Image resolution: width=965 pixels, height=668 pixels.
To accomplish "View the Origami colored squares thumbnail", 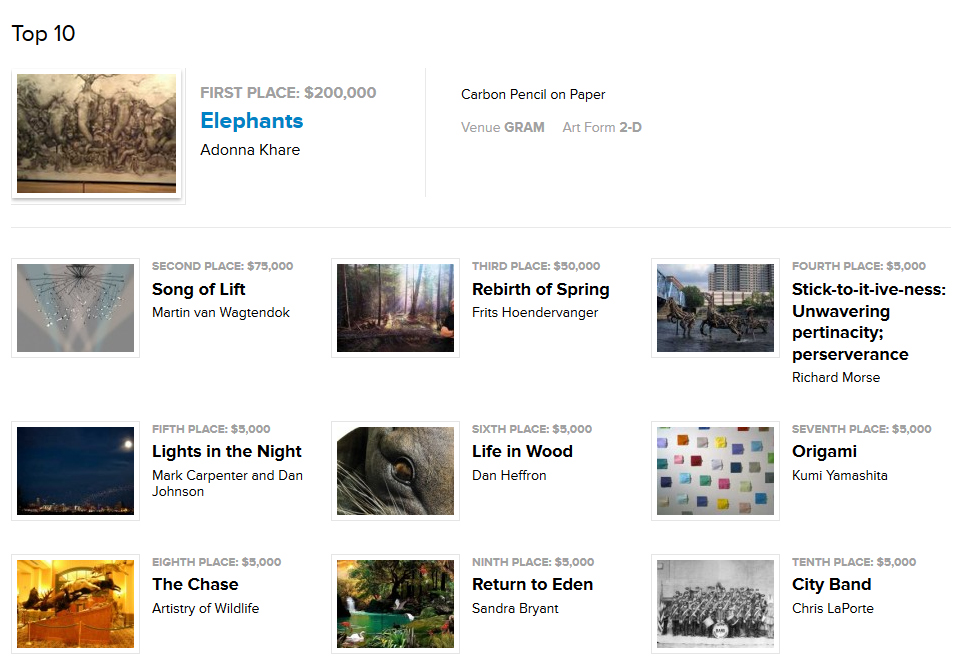I will 715,470.
